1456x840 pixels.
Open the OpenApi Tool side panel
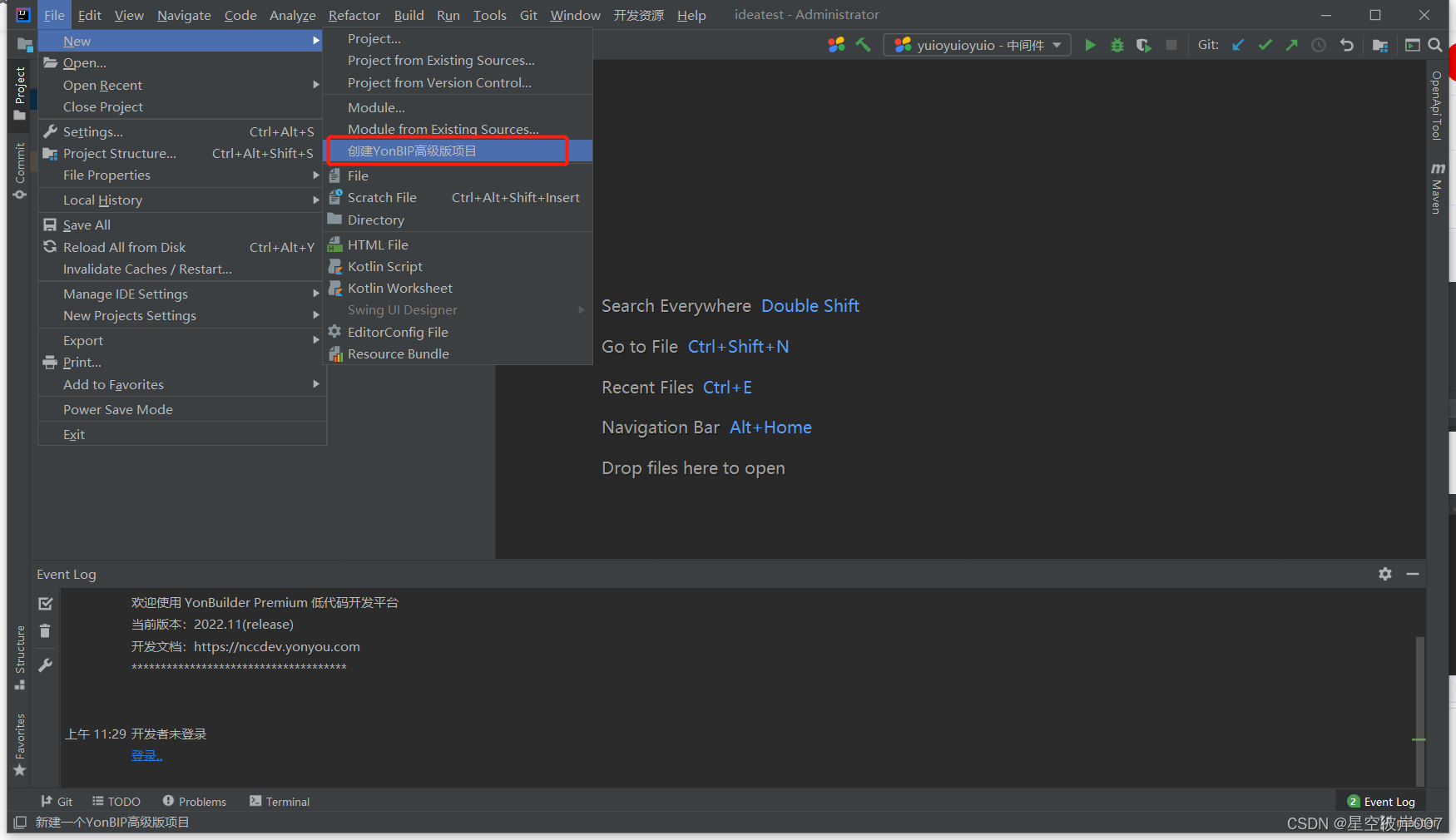point(1436,106)
